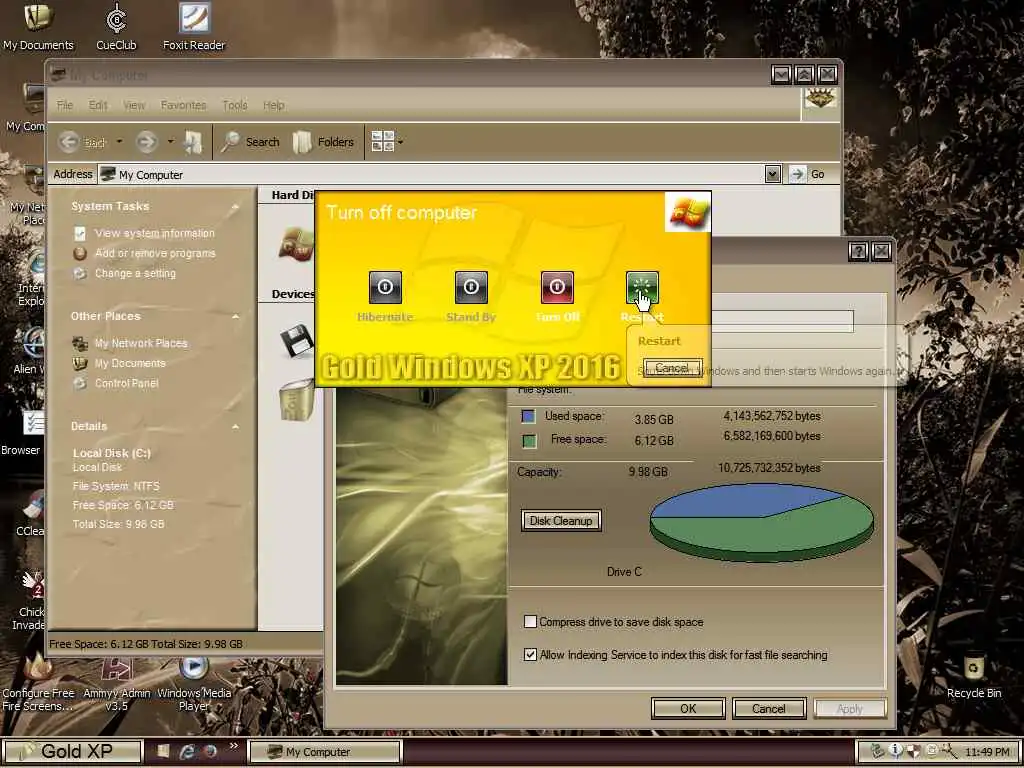Check Compress drive to save disk space
The height and width of the screenshot is (768, 1024).
(x=530, y=622)
